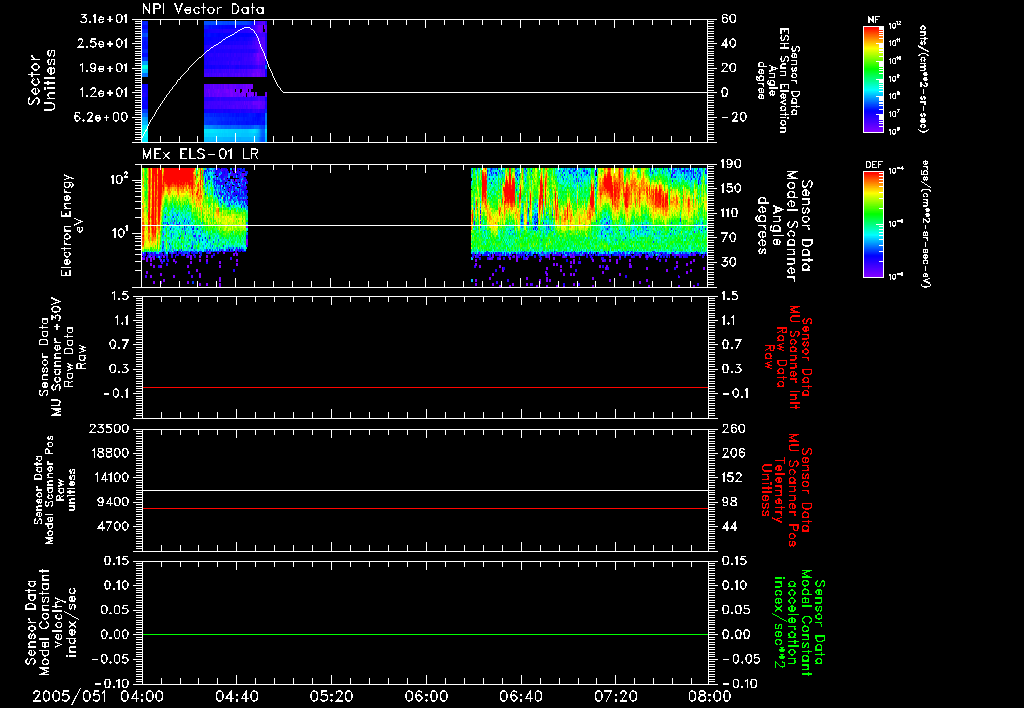Select the green constant velocity line
This screenshot has height=708, width=1024.
(424, 634)
